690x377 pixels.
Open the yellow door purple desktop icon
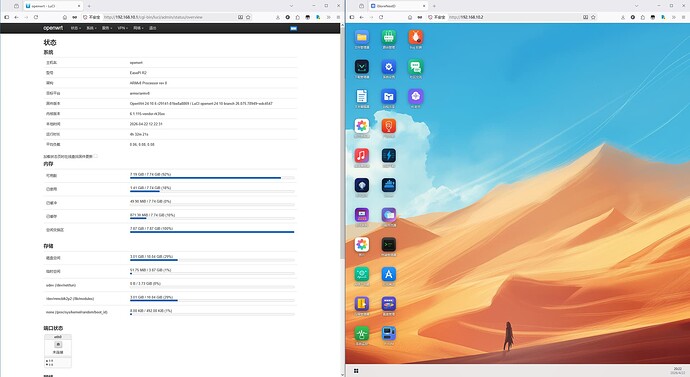[362, 304]
